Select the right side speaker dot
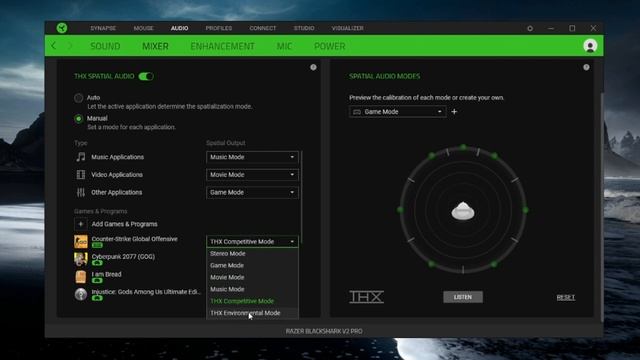The height and width of the screenshot is (360, 640). click(x=525, y=210)
